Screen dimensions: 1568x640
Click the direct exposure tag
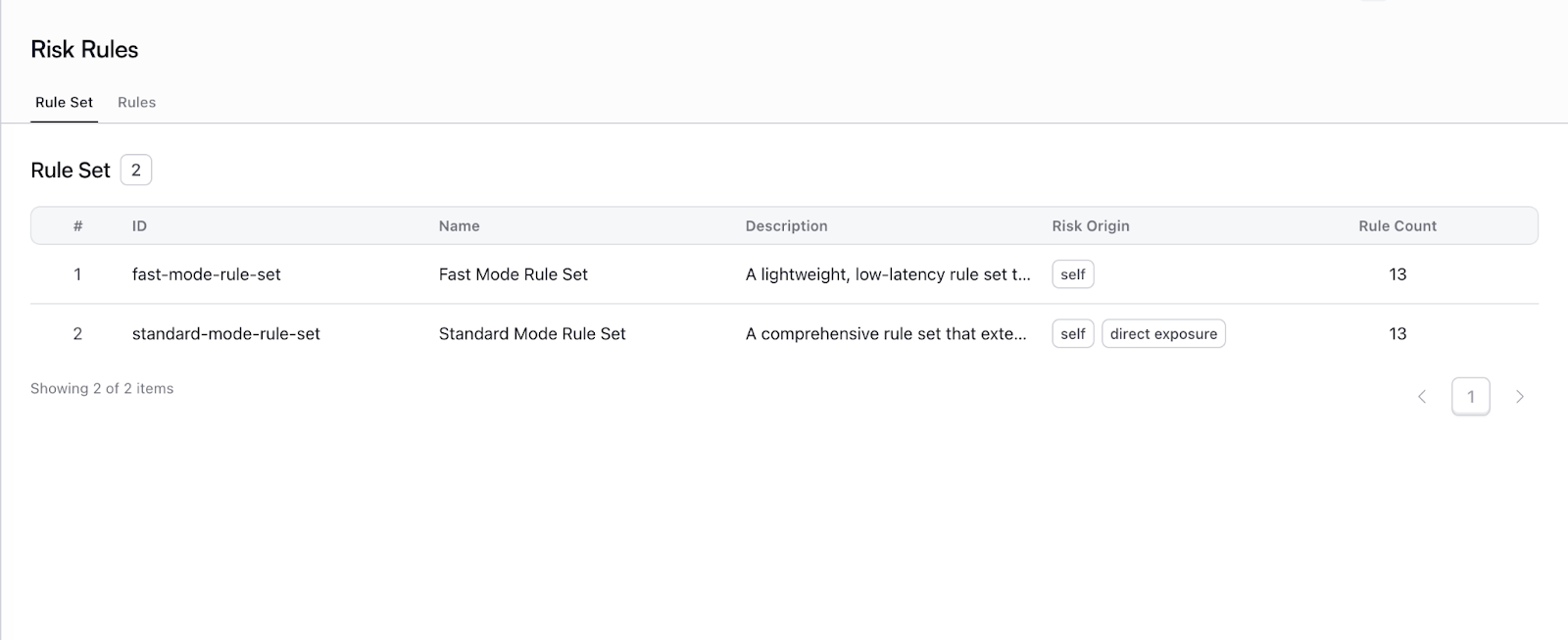coord(1163,333)
